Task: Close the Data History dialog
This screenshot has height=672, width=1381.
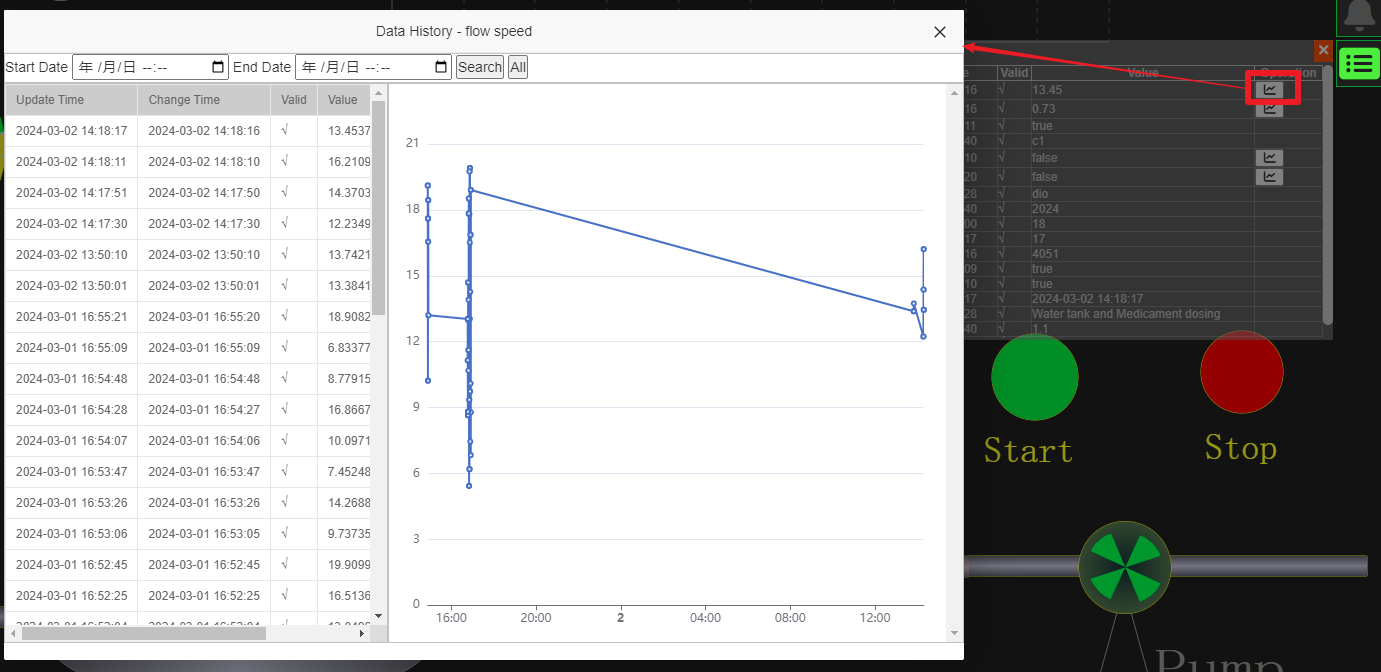Action: point(940,32)
